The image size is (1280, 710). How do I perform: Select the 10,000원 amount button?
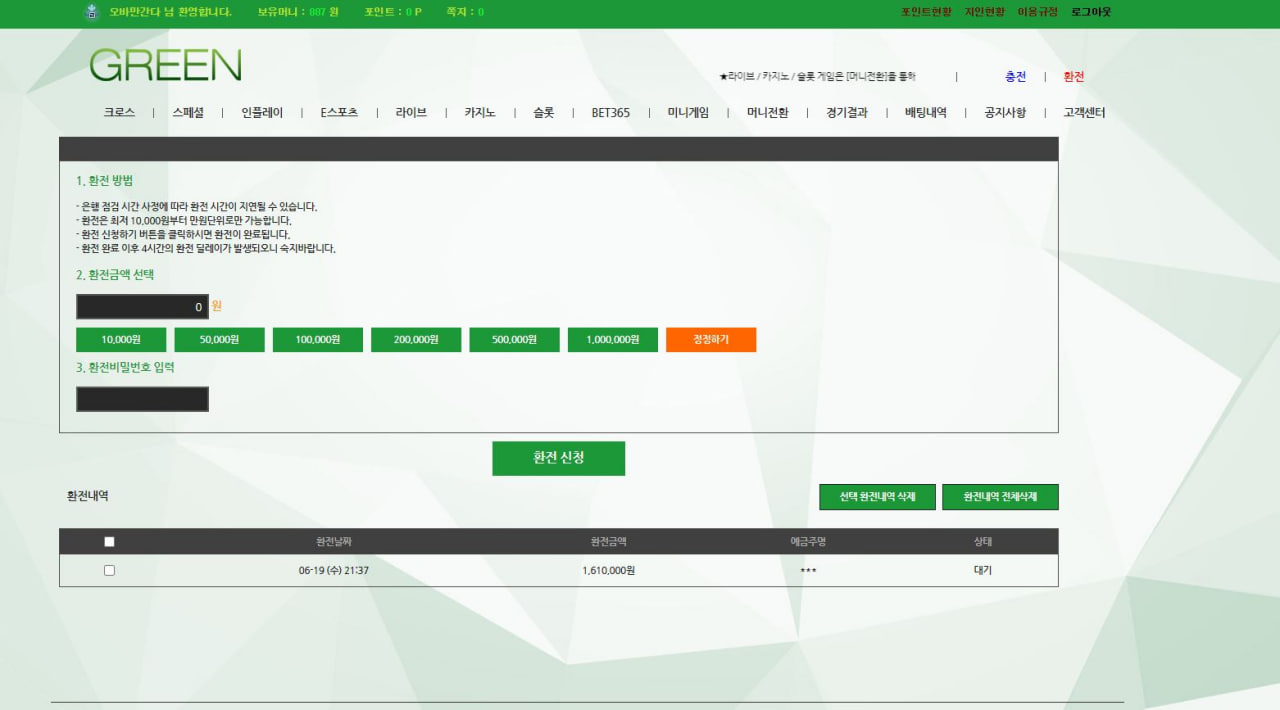pyautogui.click(x=121, y=340)
